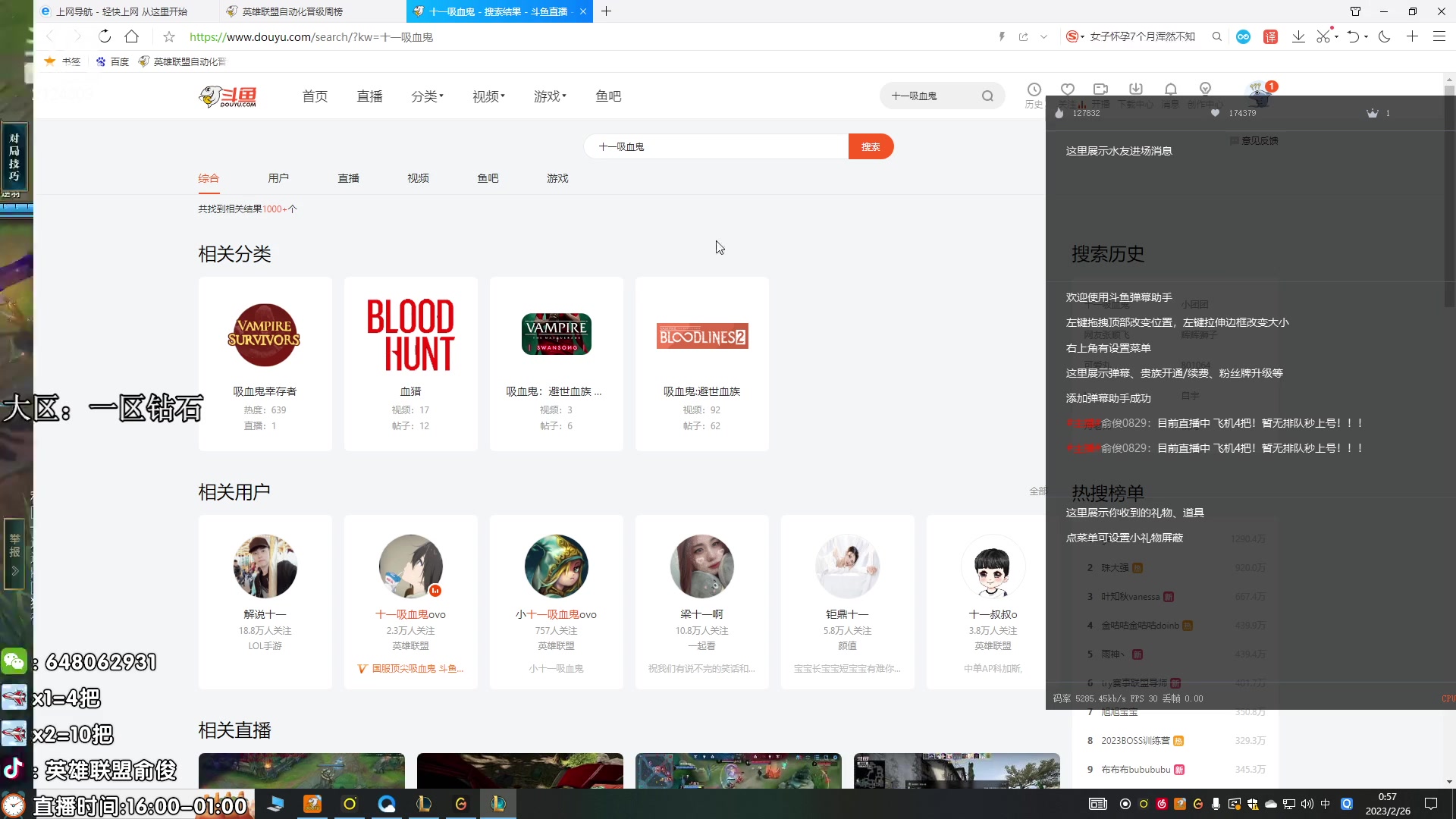
Task: Switch to the 游戏 results tab
Action: [557, 178]
